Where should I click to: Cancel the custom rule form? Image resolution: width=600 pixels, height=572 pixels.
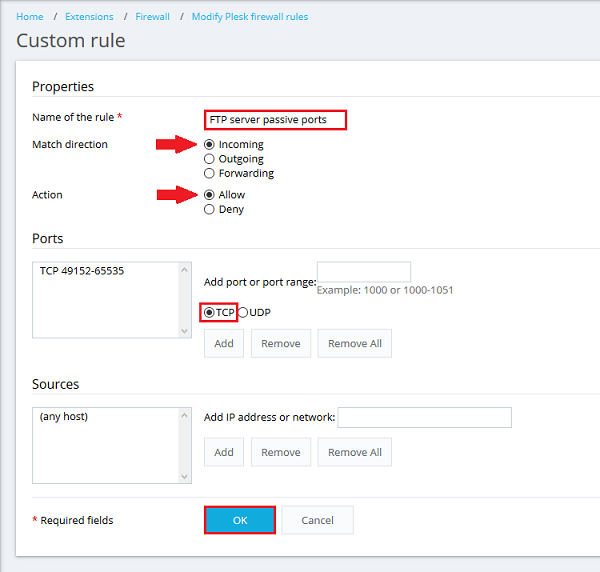coord(317,520)
